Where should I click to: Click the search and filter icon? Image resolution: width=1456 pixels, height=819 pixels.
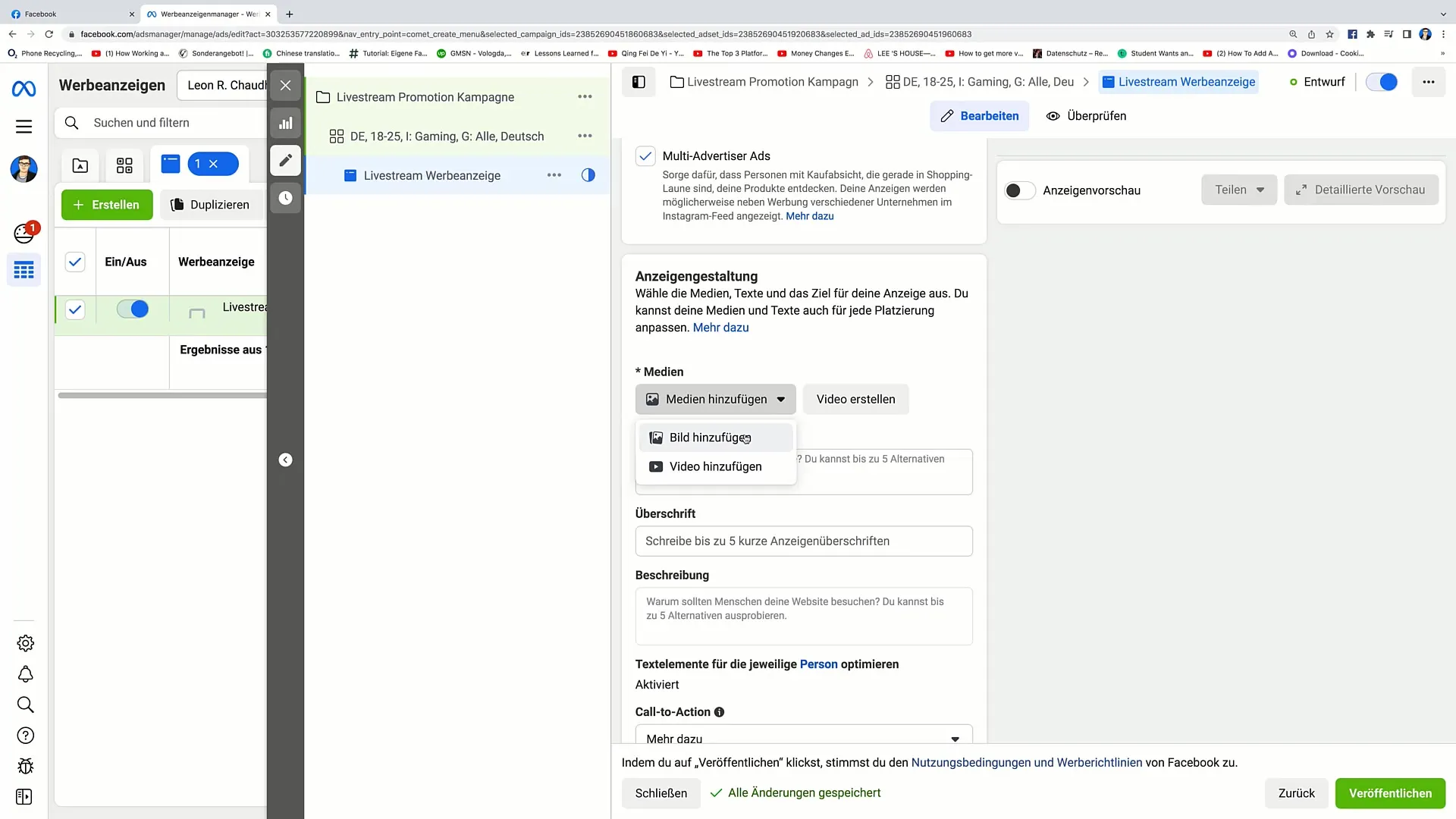72,122
